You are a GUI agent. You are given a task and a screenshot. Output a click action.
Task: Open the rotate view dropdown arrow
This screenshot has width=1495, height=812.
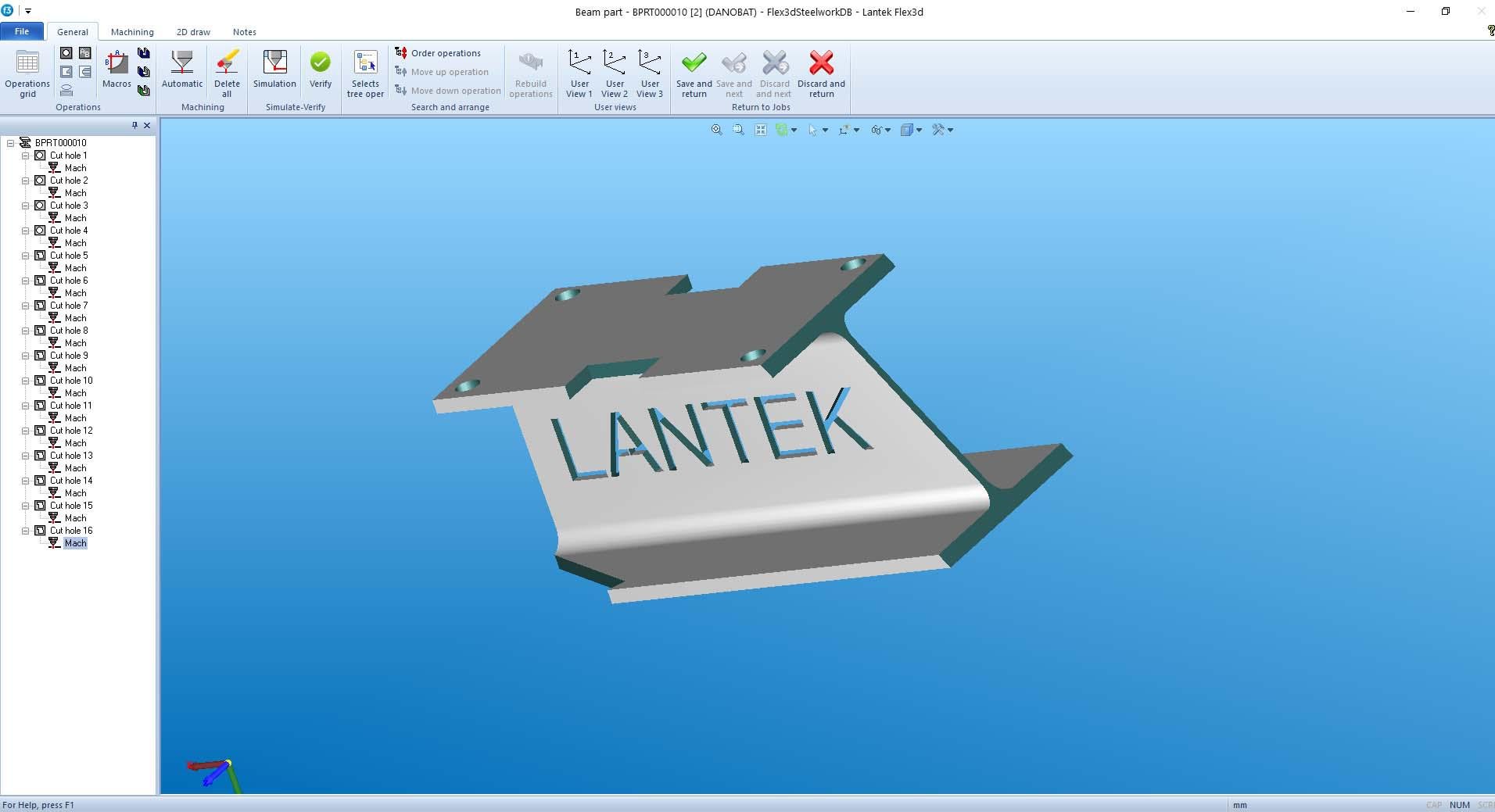[x=794, y=130]
